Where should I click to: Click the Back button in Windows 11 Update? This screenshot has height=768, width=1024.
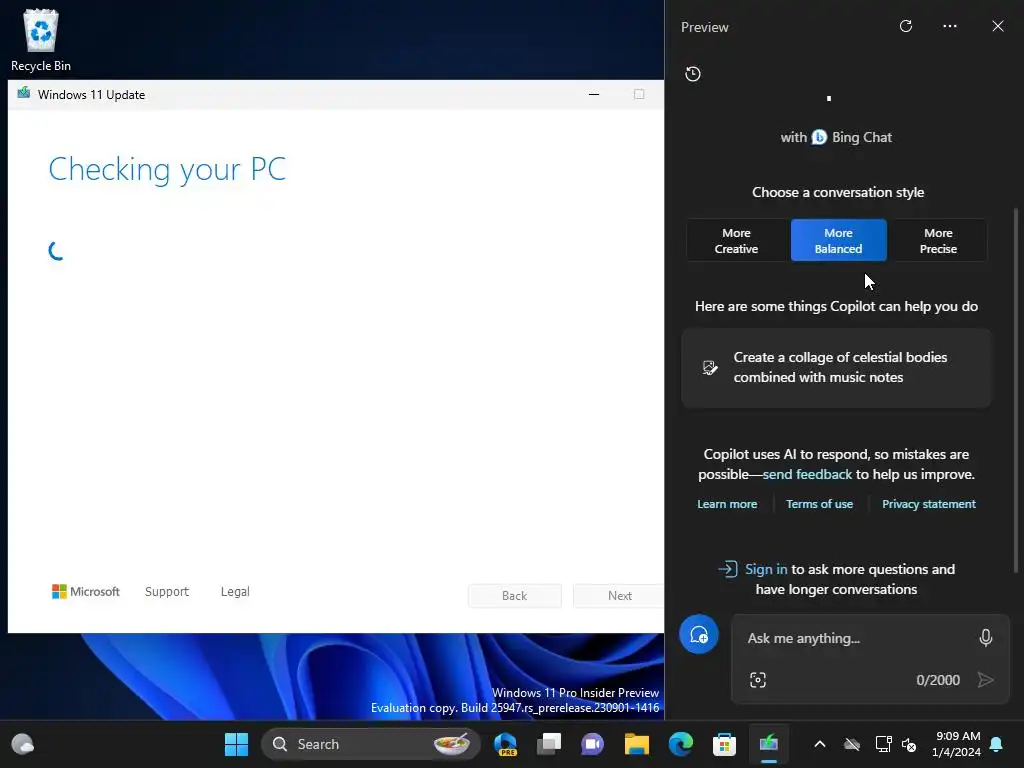[x=515, y=596]
